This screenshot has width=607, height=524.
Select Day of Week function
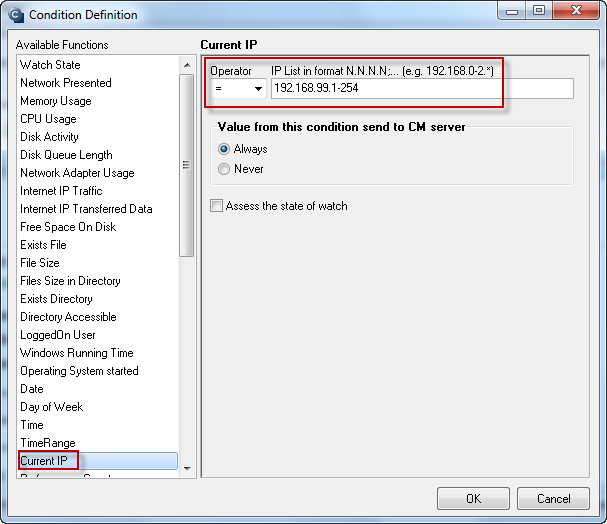pos(98,407)
